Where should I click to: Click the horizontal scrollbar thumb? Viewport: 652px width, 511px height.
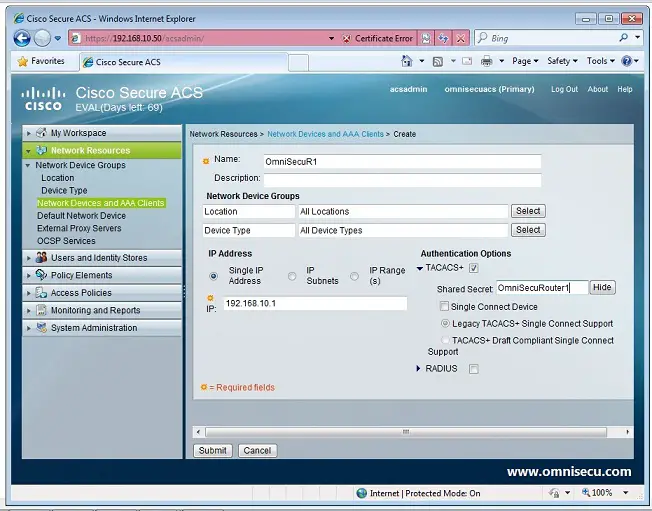(x=406, y=432)
